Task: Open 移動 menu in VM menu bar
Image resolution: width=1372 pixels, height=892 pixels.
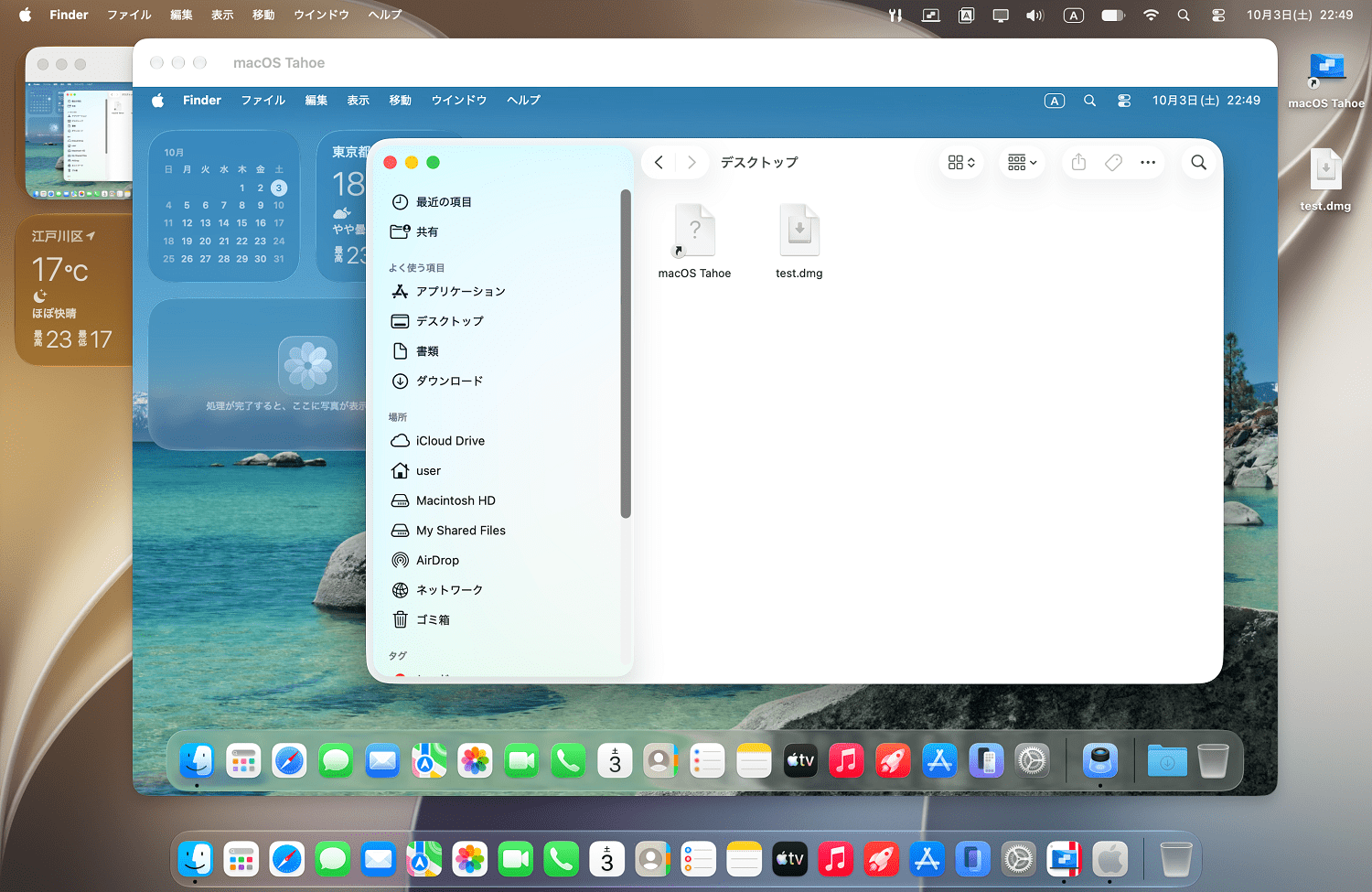Action: point(401,101)
